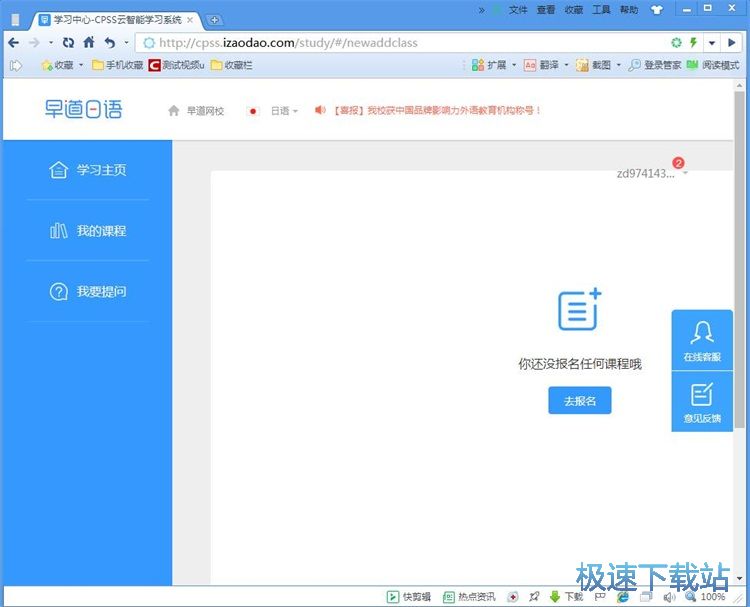Expand the 截图 dropdown arrow
Image resolution: width=750 pixels, height=607 pixels.
(x=618, y=65)
